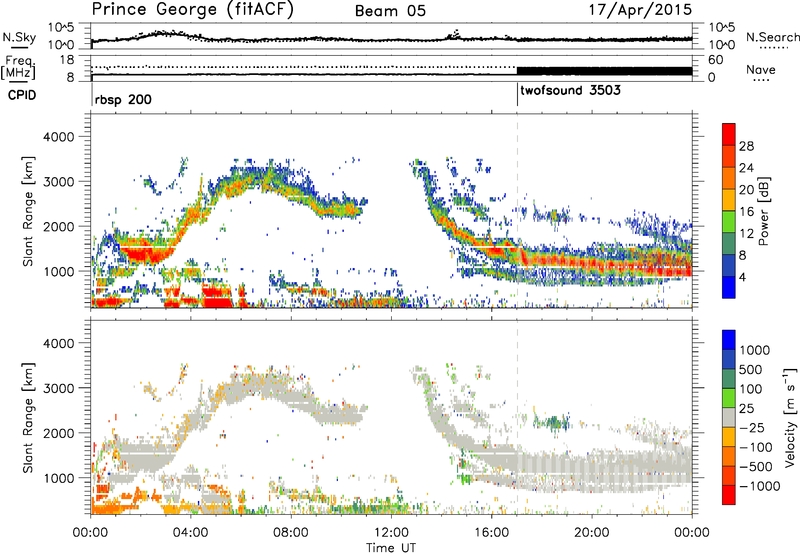Click the 'Velocity [m s⁻¹]' color bar label

790,417
